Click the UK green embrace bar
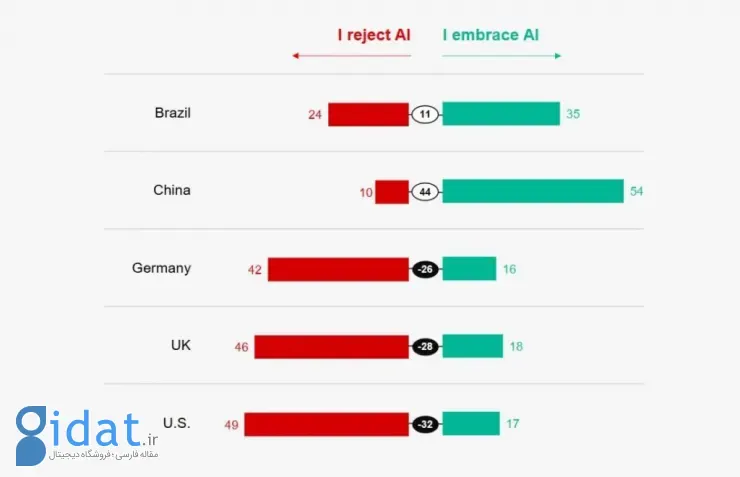 pos(472,346)
